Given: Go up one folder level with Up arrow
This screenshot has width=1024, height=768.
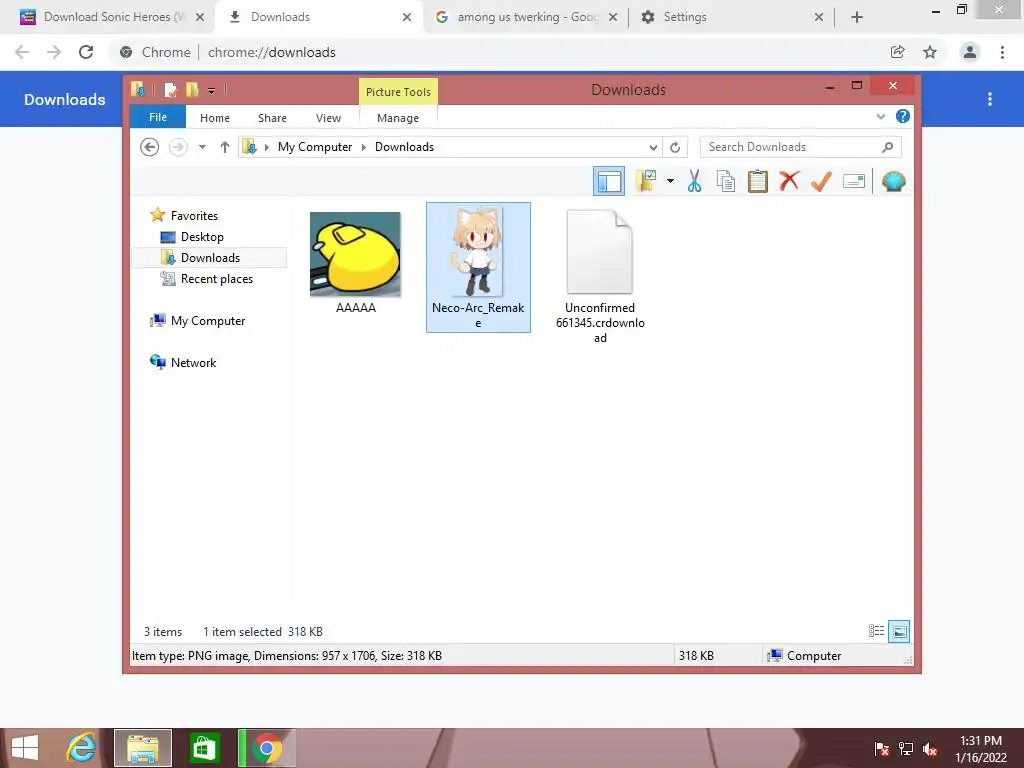Looking at the screenshot, I should pos(225,147).
